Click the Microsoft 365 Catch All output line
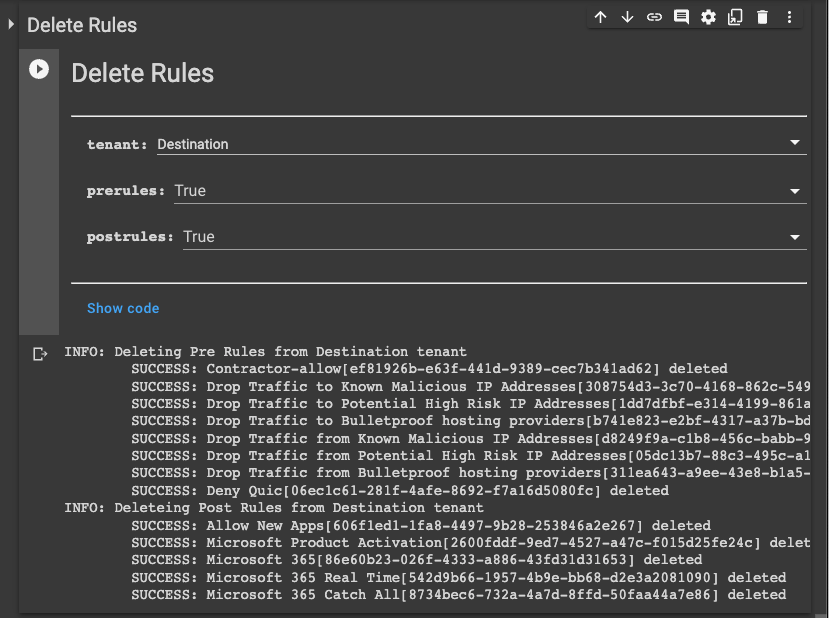Screen dimensions: 829x618 [x=458, y=595]
